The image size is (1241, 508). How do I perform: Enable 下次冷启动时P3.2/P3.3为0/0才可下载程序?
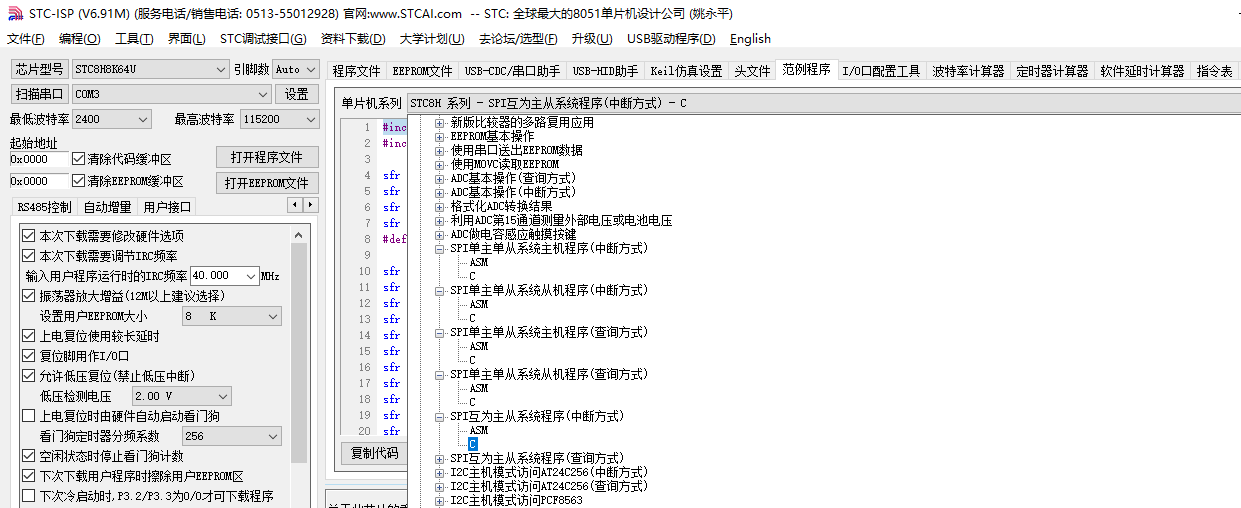point(28,496)
